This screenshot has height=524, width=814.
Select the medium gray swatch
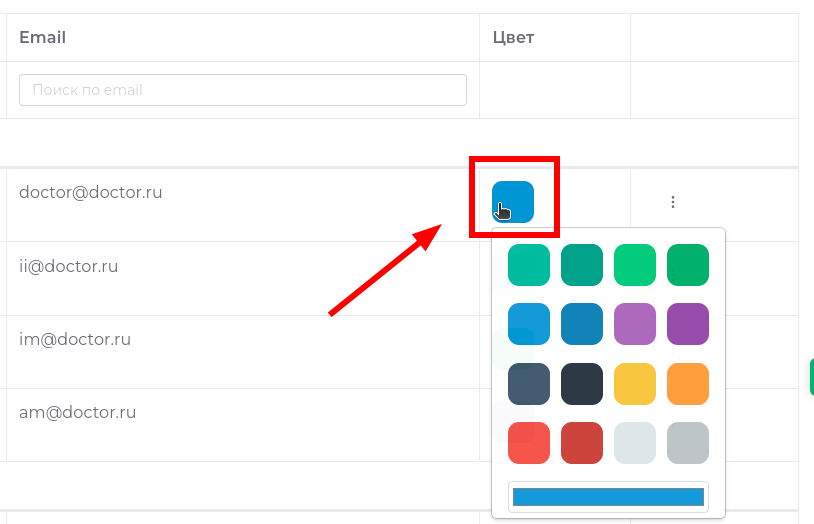[688, 443]
